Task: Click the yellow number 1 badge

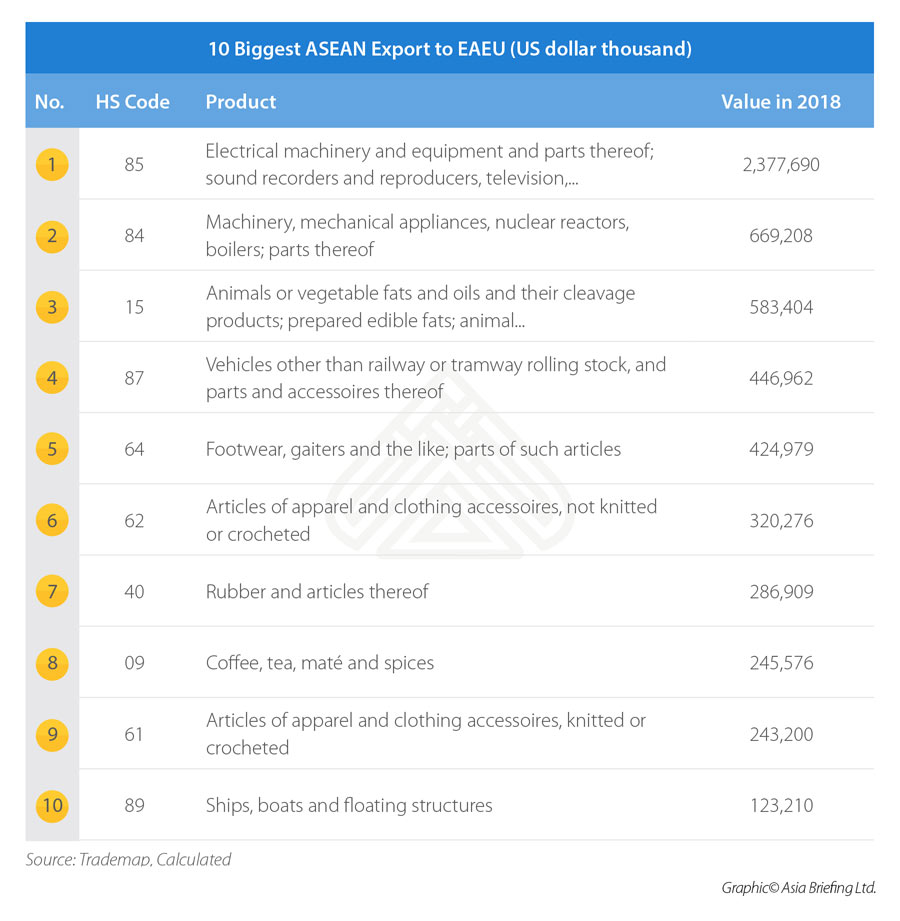Action: pos(52,164)
